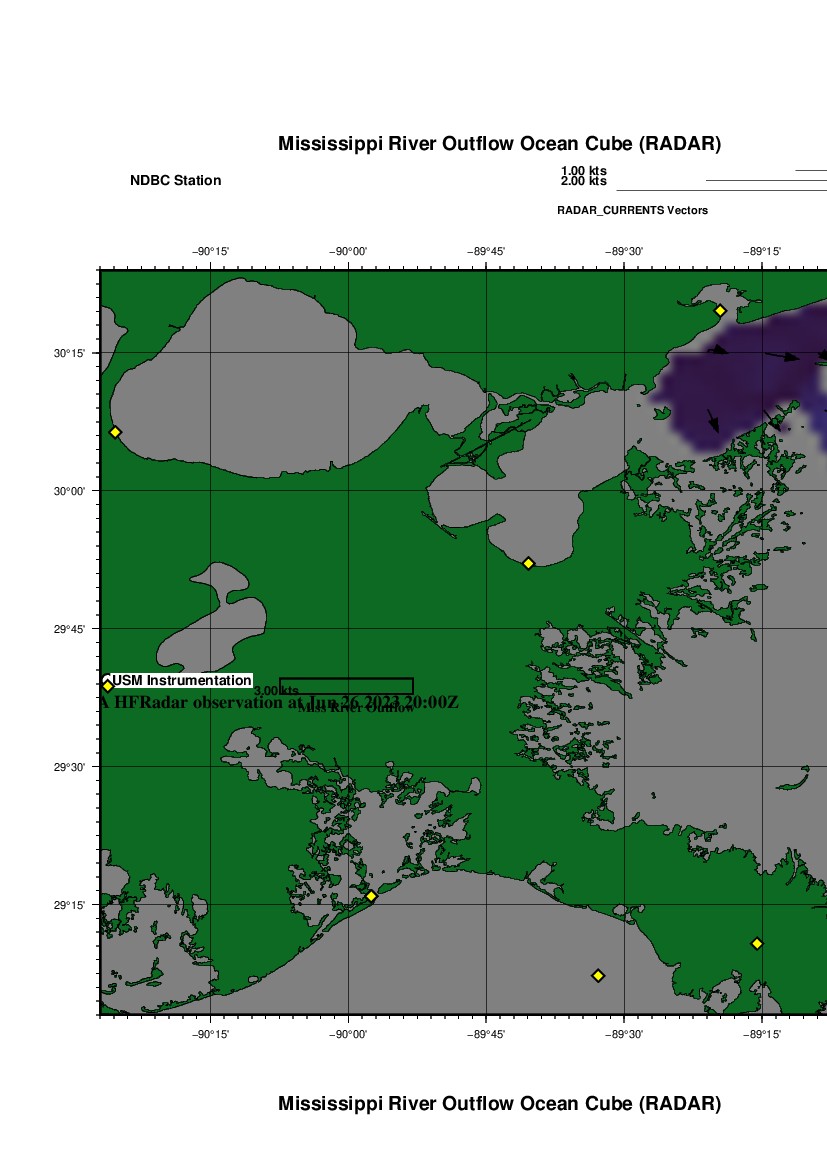Click the 2.00 kts scale label

click(x=583, y=181)
